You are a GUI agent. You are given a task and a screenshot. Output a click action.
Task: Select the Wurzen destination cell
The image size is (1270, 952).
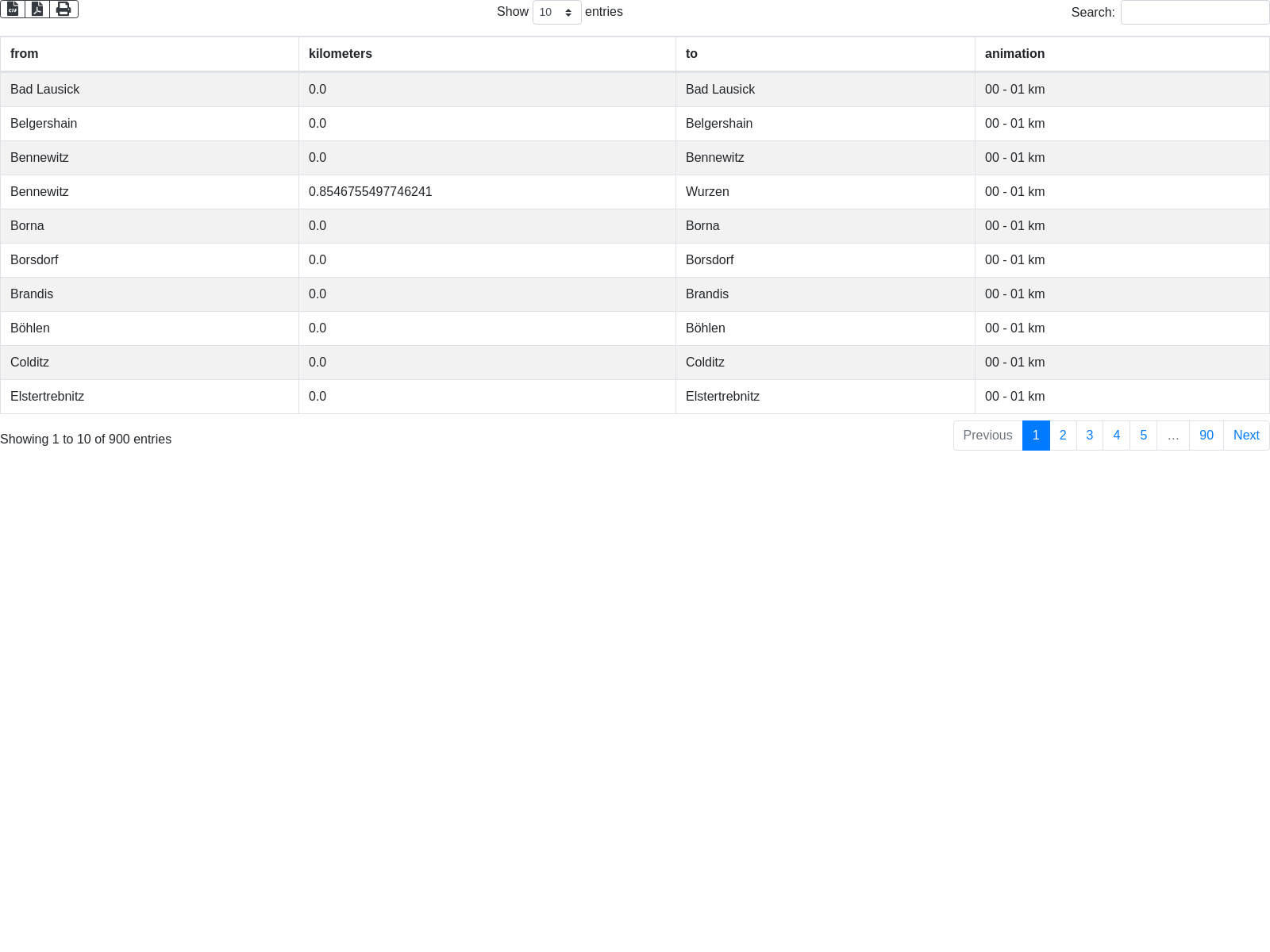(x=707, y=192)
